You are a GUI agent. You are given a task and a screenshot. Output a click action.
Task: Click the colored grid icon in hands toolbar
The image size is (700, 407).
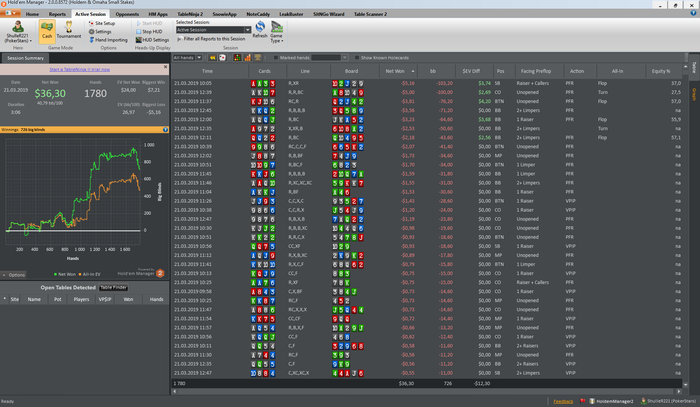(x=237, y=58)
